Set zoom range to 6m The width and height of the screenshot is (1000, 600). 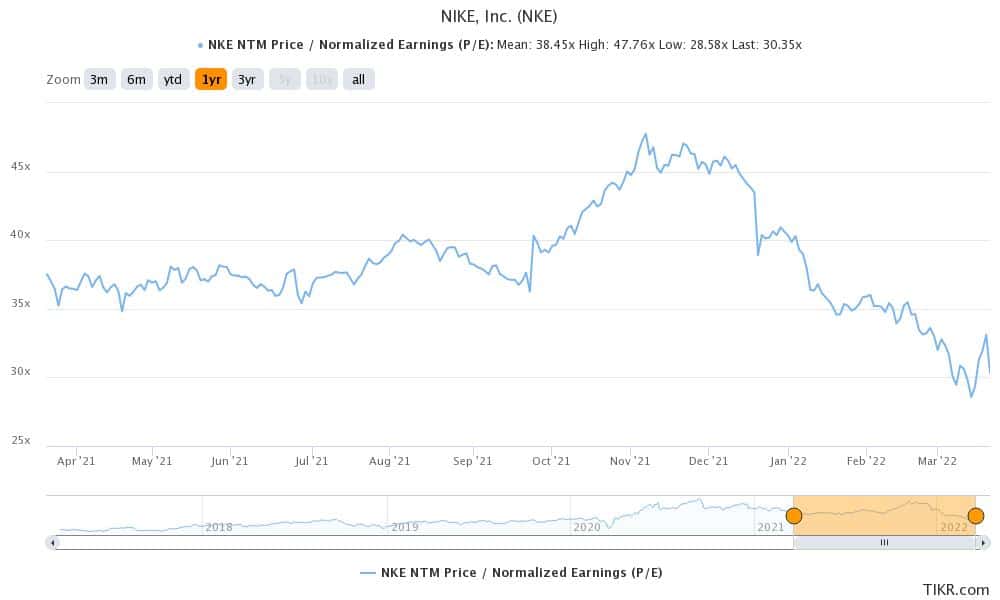coord(136,80)
